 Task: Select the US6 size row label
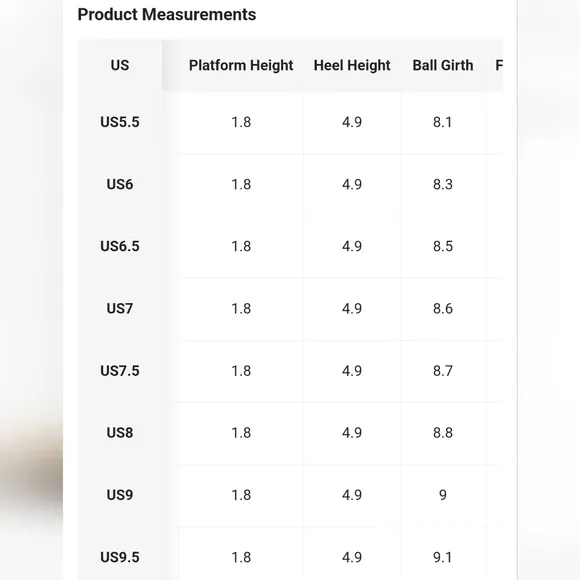[120, 184]
